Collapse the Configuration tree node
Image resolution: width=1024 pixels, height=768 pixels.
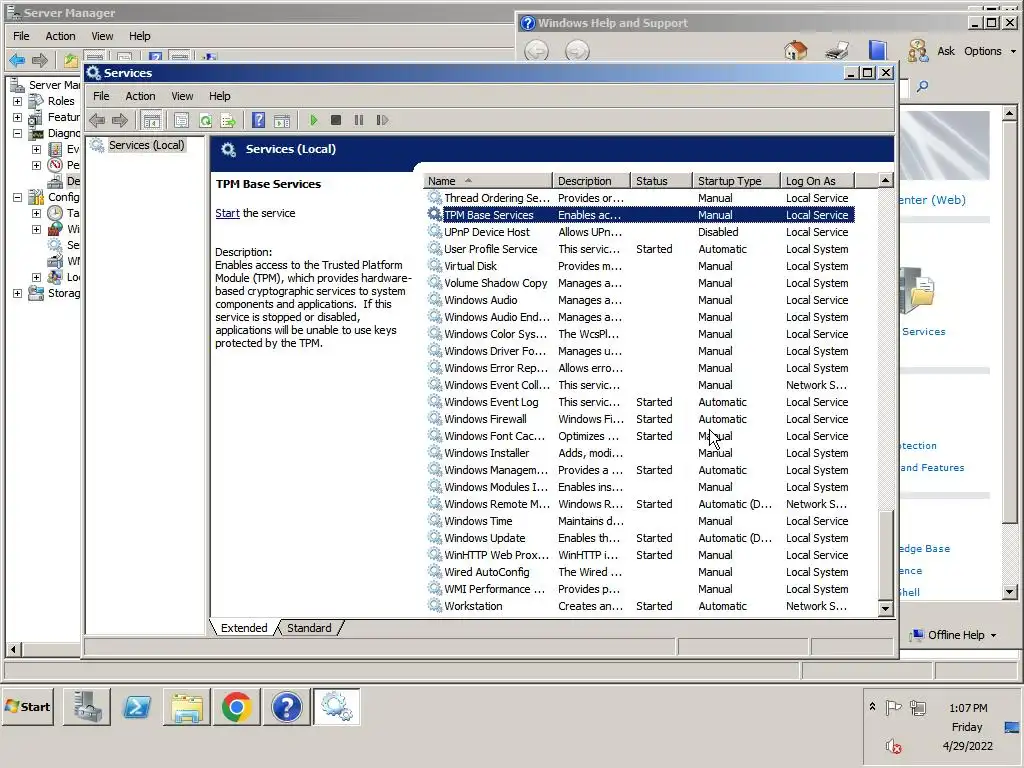[18, 197]
